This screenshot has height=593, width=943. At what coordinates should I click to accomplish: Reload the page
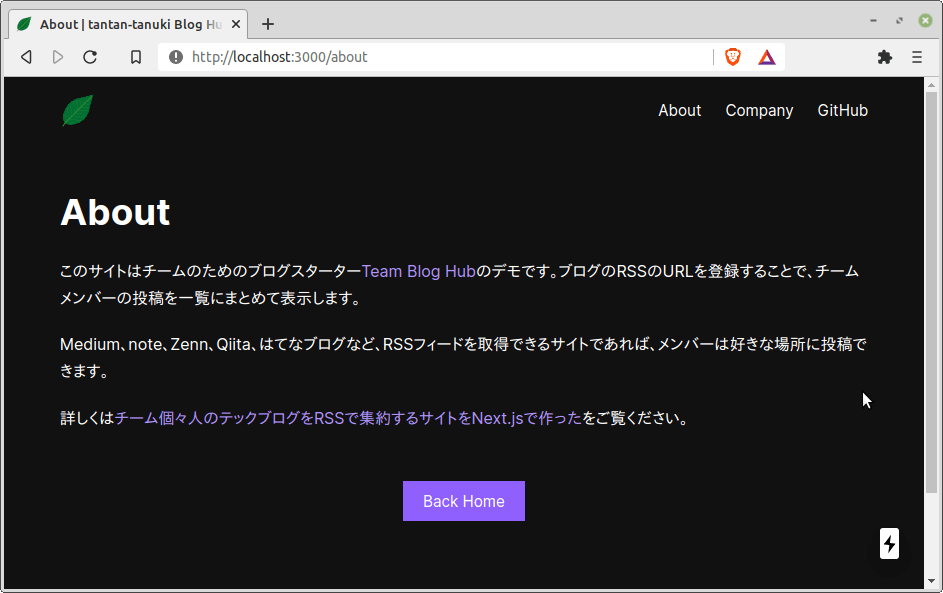point(90,57)
